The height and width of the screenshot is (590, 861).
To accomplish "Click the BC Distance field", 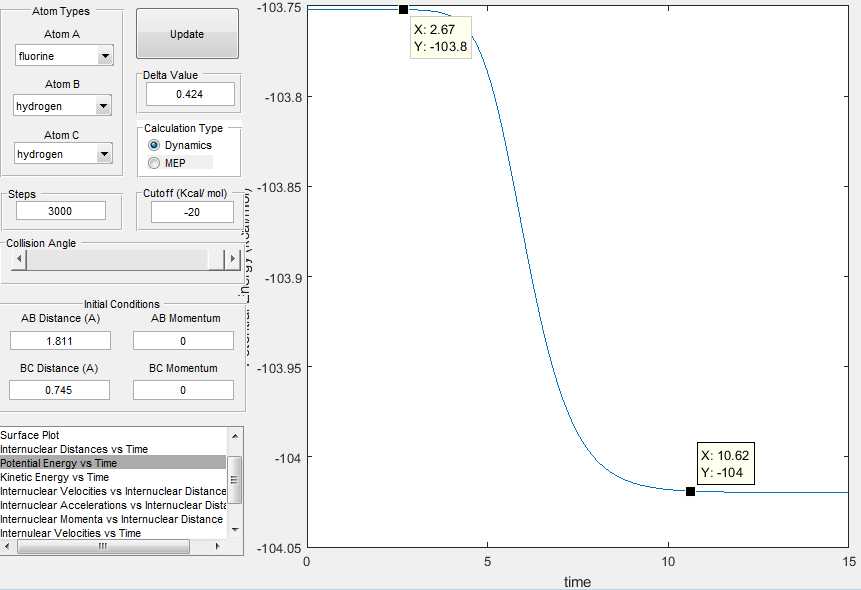I will (59, 390).
